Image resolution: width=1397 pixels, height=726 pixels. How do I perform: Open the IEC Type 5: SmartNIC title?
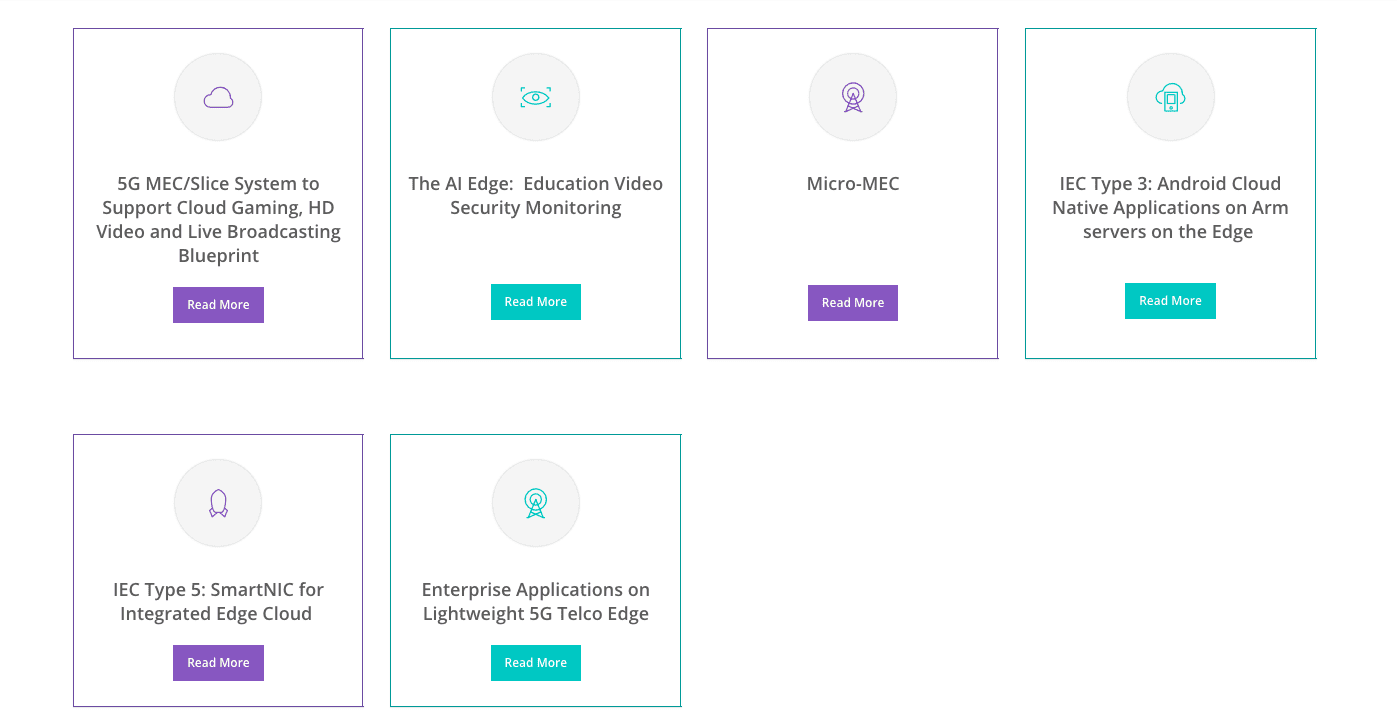tap(218, 602)
